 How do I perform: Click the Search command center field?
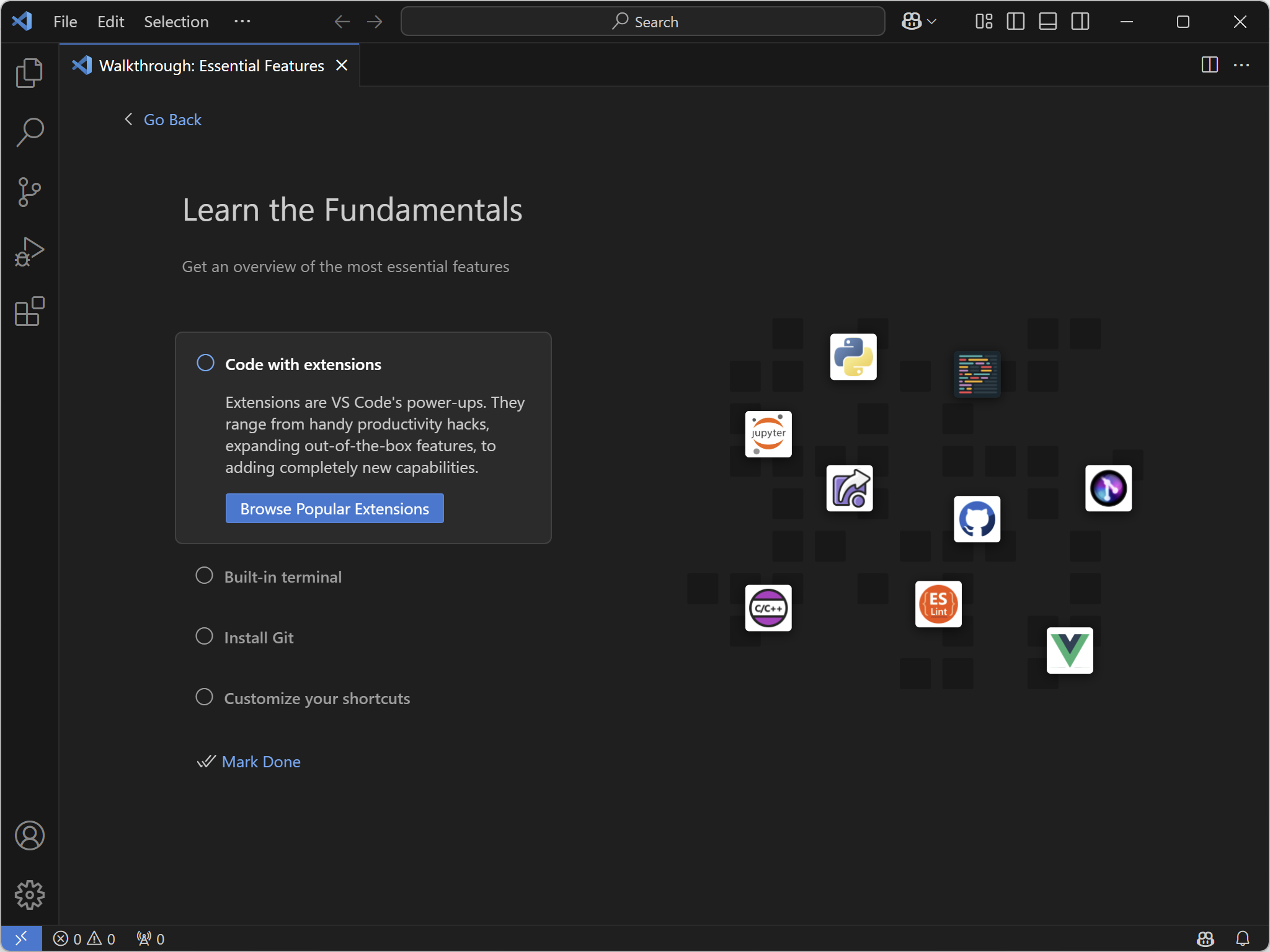point(642,22)
